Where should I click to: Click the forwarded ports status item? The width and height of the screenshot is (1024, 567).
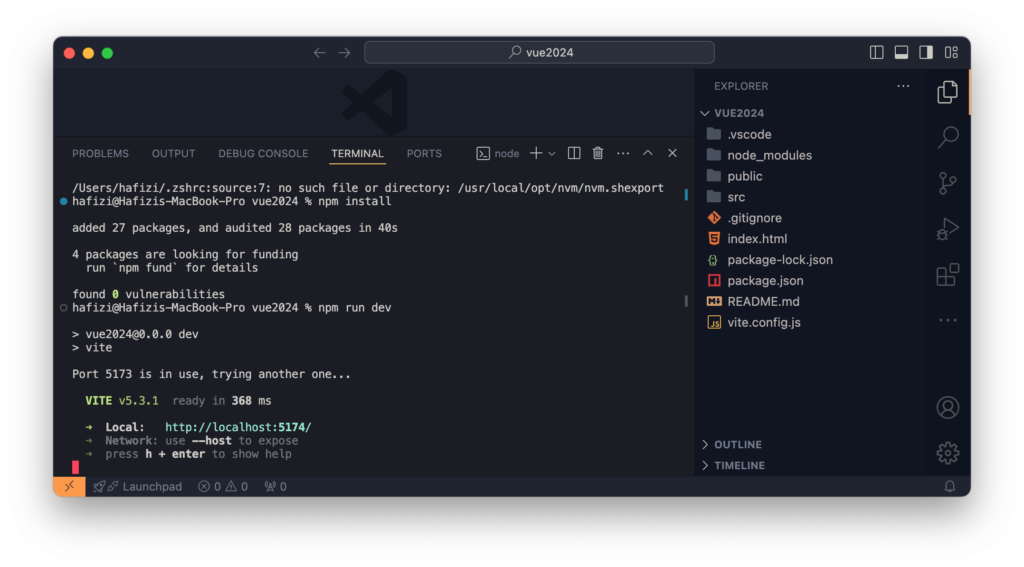pyautogui.click(x=275, y=487)
